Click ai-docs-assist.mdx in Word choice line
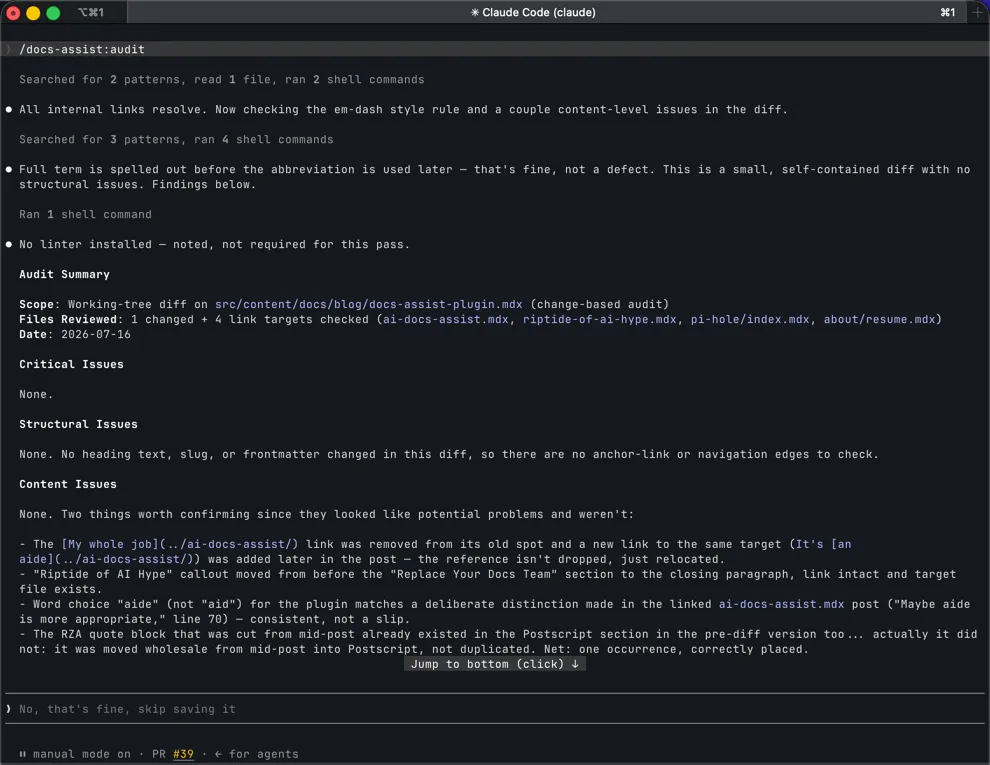The height and width of the screenshot is (765, 990). click(781, 604)
